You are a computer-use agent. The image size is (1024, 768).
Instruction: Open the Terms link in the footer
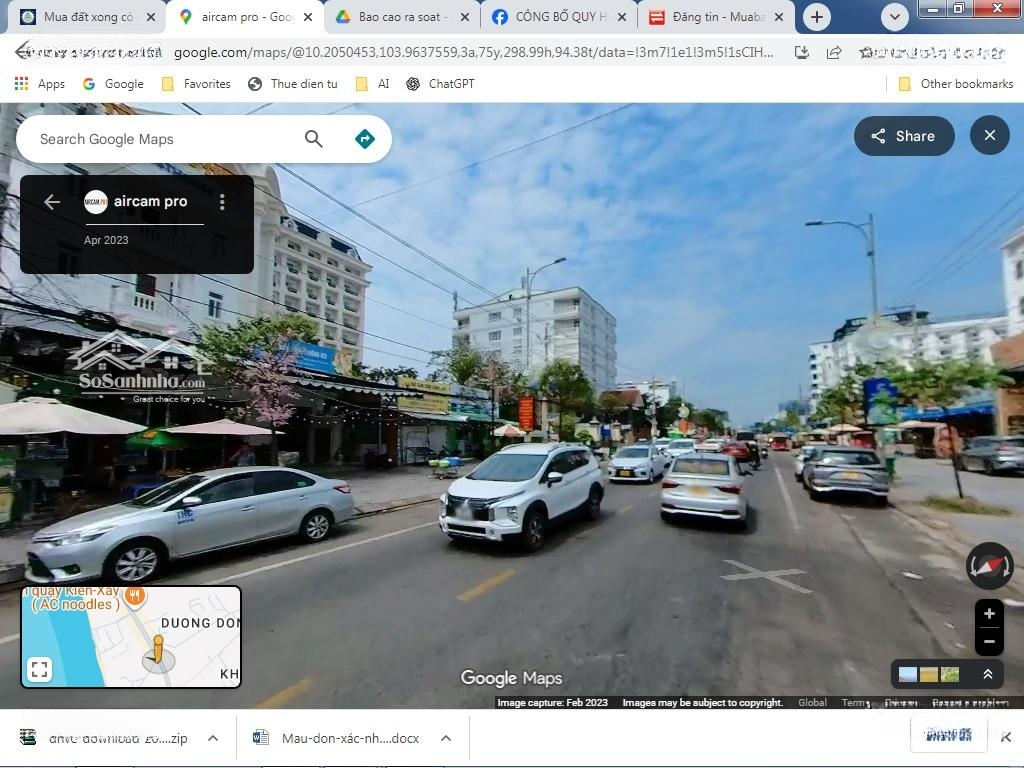pos(855,702)
